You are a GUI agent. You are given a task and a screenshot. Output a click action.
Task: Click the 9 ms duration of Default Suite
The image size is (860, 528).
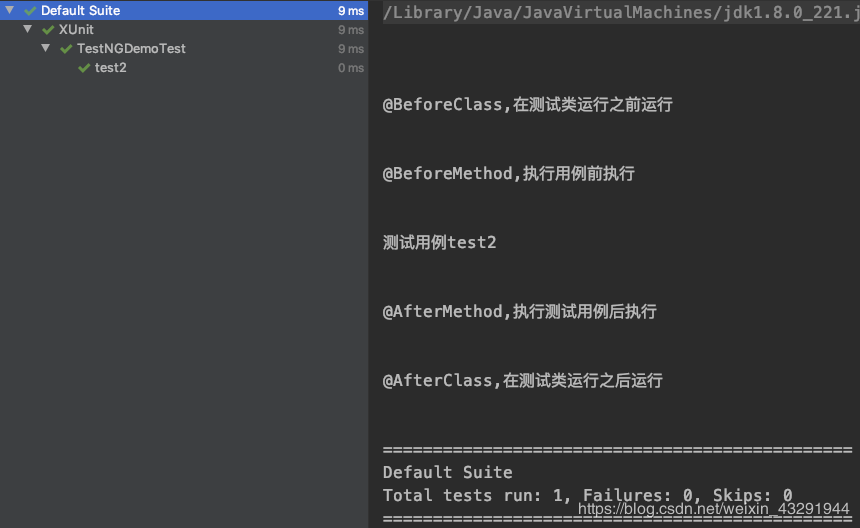tap(350, 11)
